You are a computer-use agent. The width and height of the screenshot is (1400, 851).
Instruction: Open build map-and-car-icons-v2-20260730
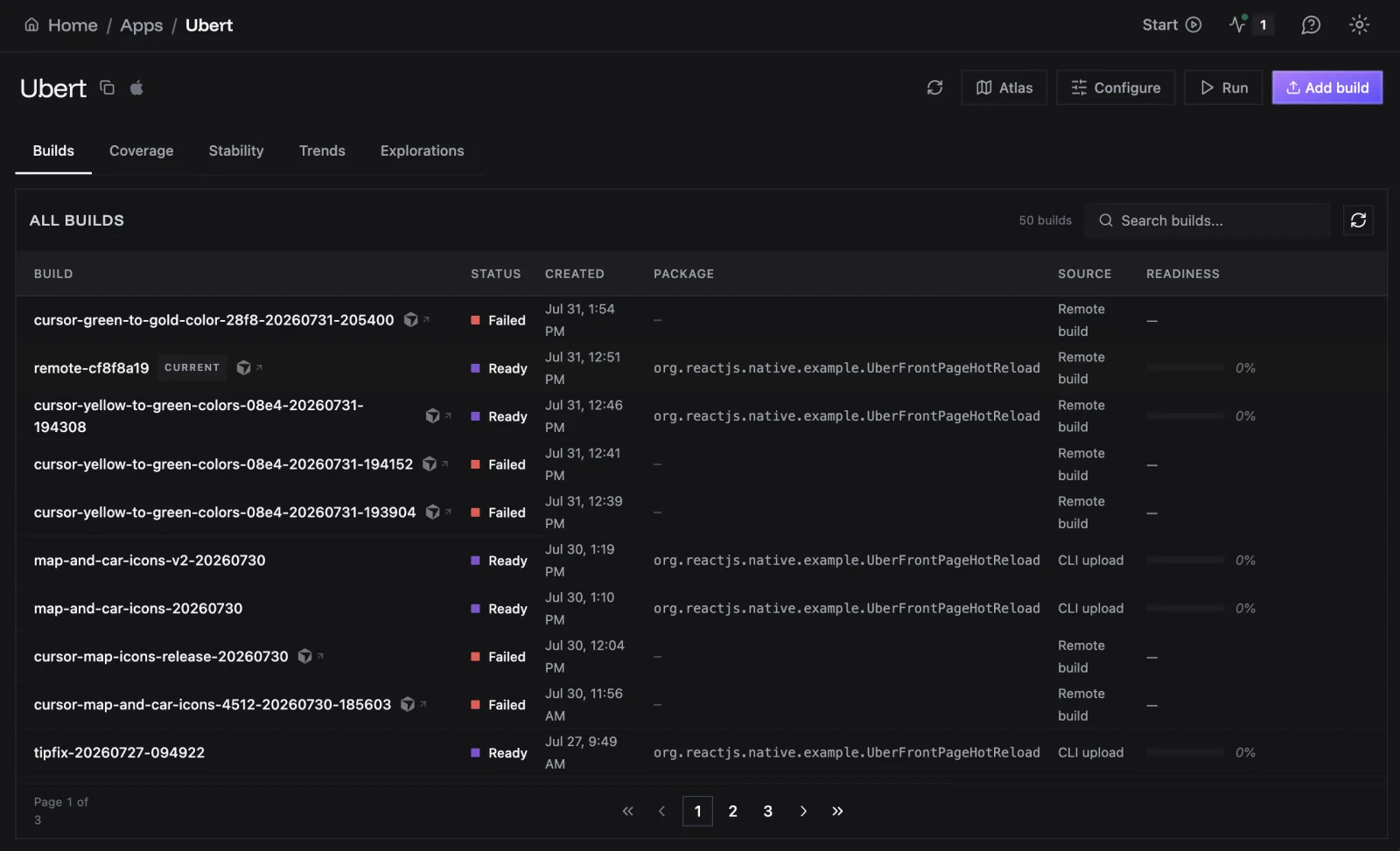pyautogui.click(x=150, y=561)
